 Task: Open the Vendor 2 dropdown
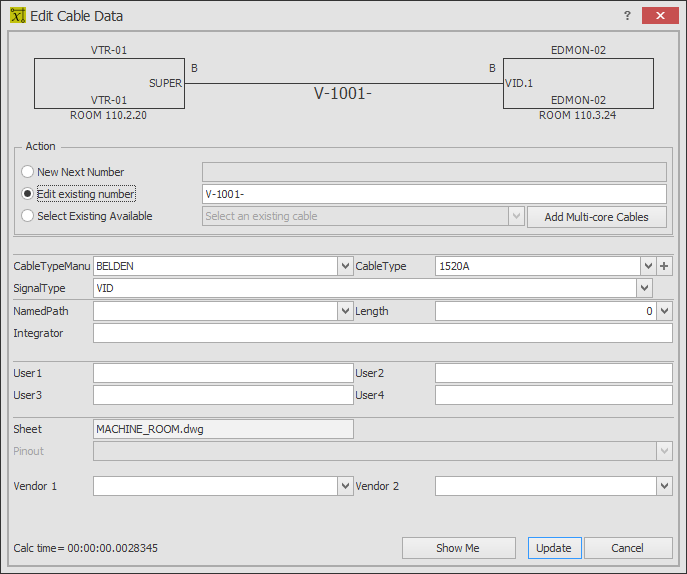tap(664, 486)
